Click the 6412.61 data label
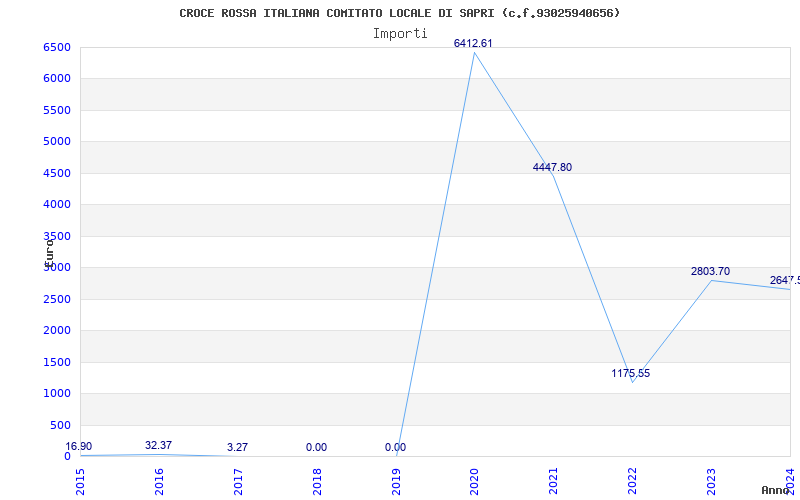The width and height of the screenshot is (800, 500). coord(473,43)
